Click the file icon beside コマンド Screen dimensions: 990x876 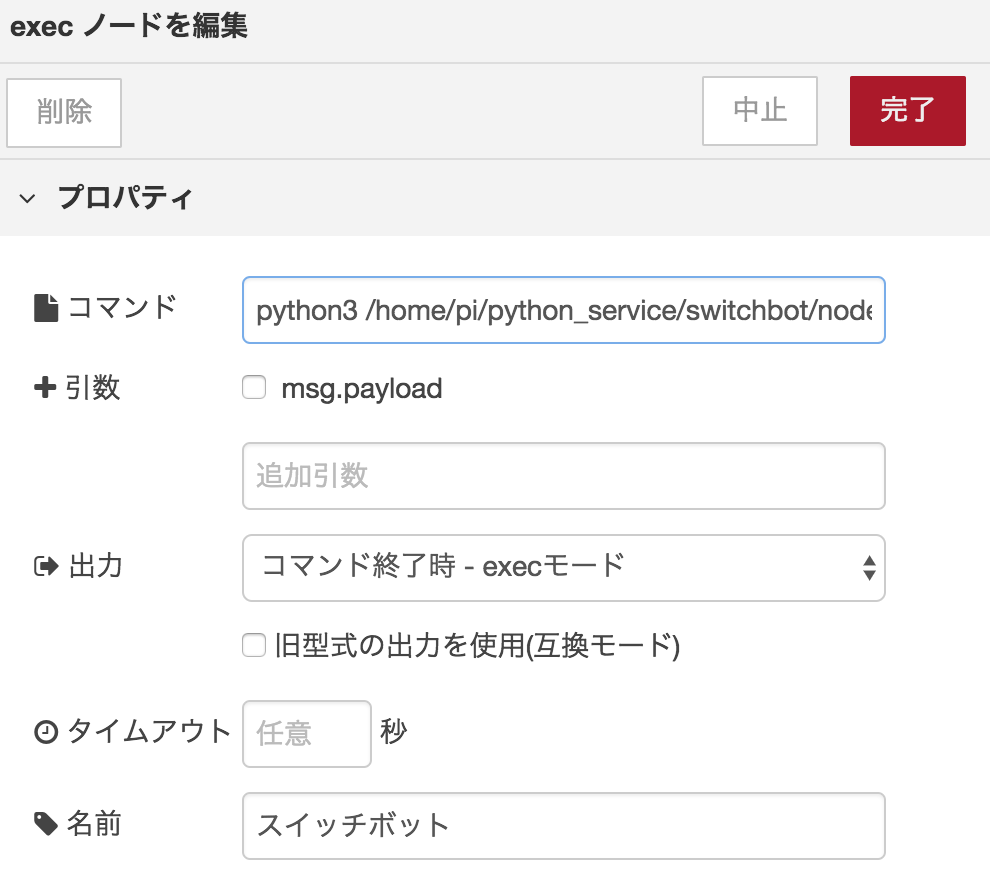46,309
